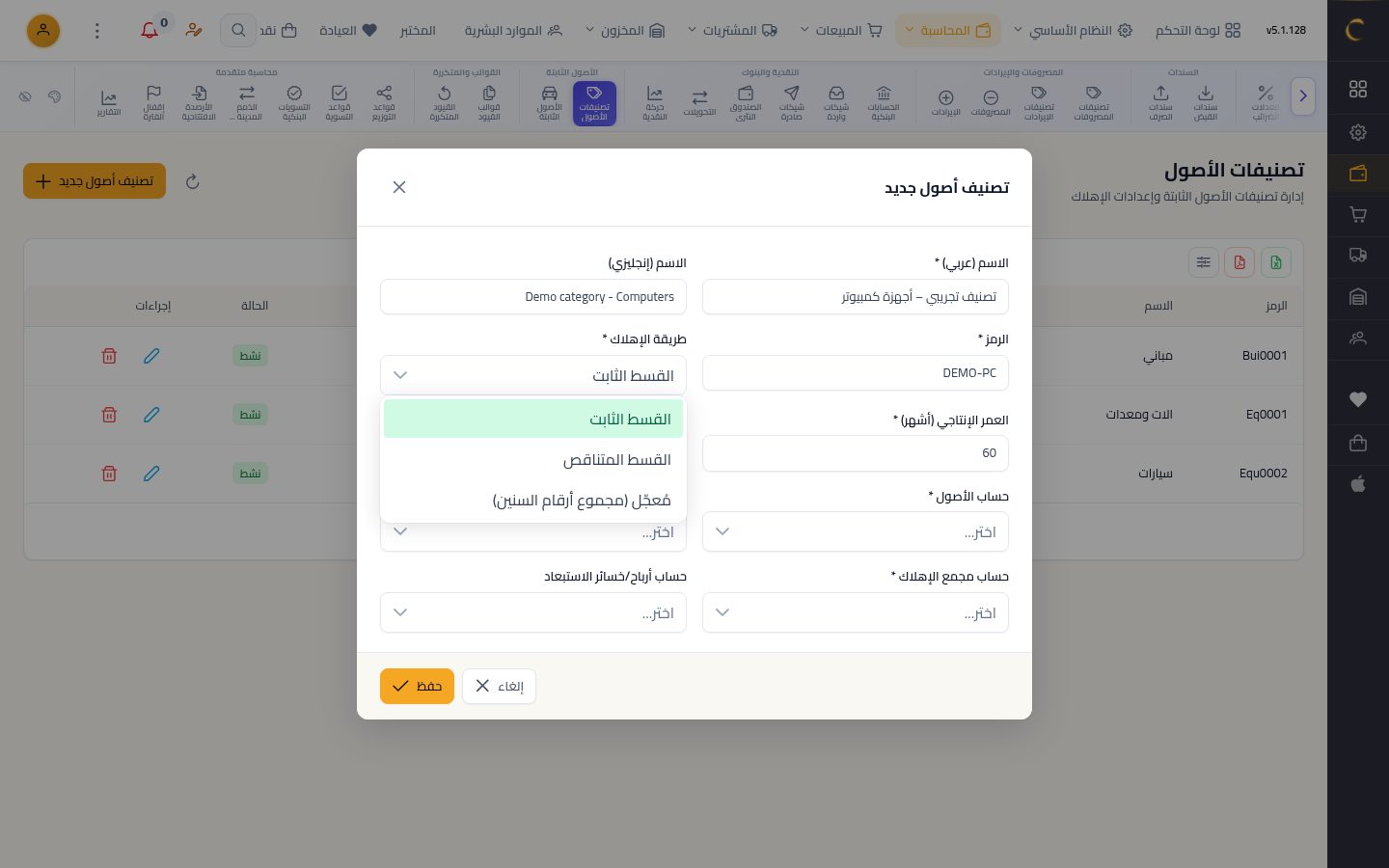Edit the مباني category row
1389x868 pixels.
coord(151,356)
